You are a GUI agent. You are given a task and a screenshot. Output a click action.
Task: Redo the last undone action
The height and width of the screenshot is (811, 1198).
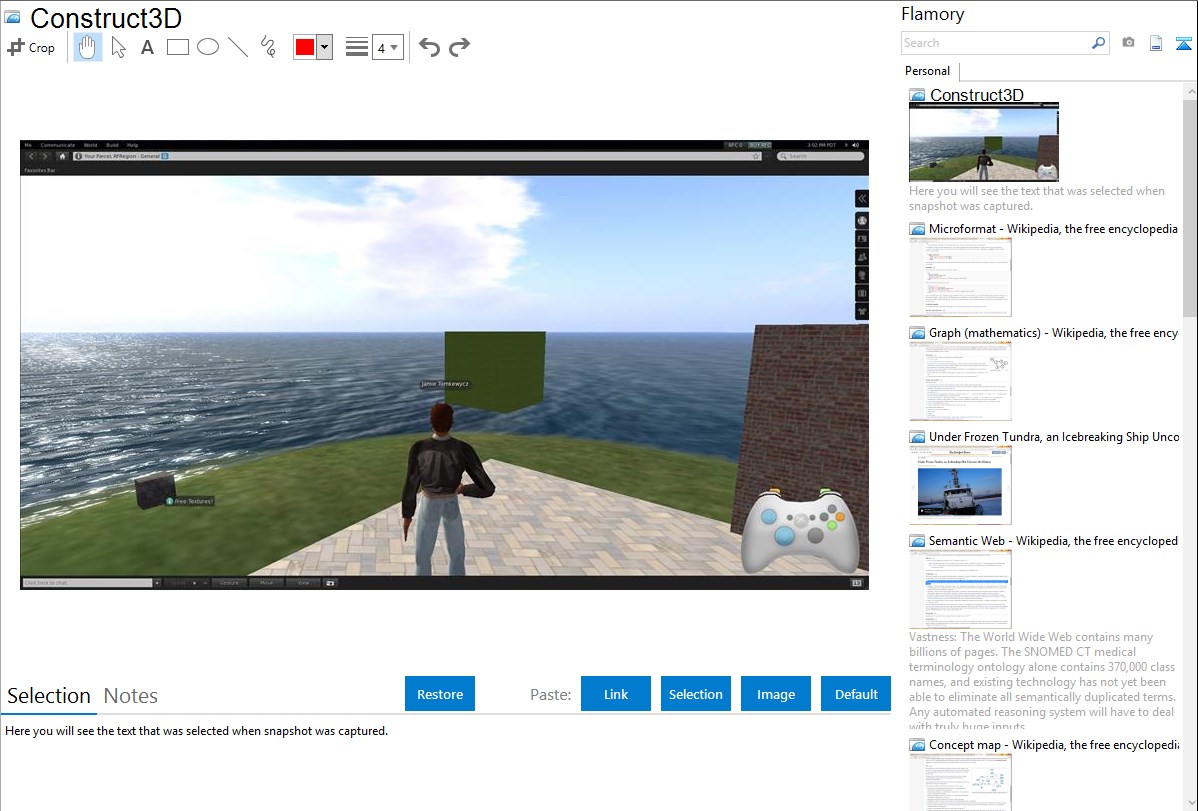(x=459, y=47)
